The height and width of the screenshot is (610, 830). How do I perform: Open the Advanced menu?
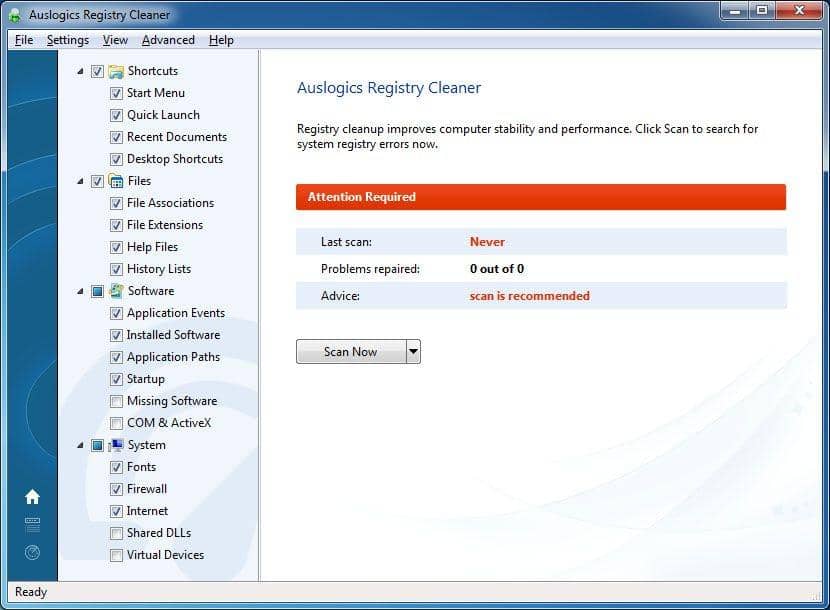coord(168,40)
